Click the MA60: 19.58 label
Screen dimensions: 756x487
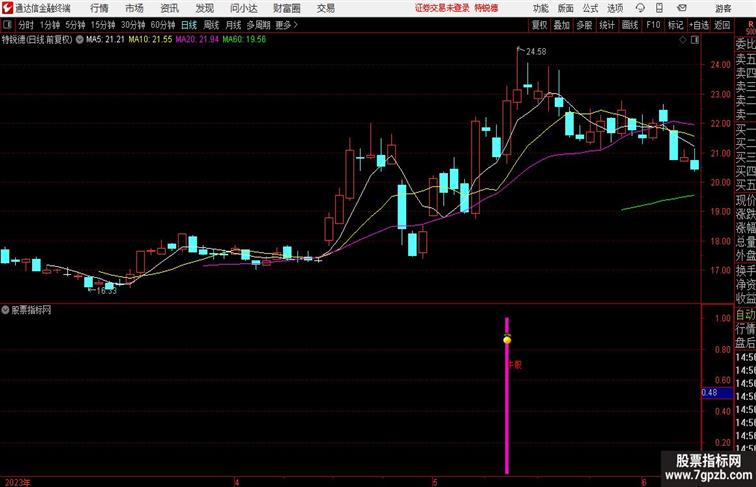pos(244,40)
